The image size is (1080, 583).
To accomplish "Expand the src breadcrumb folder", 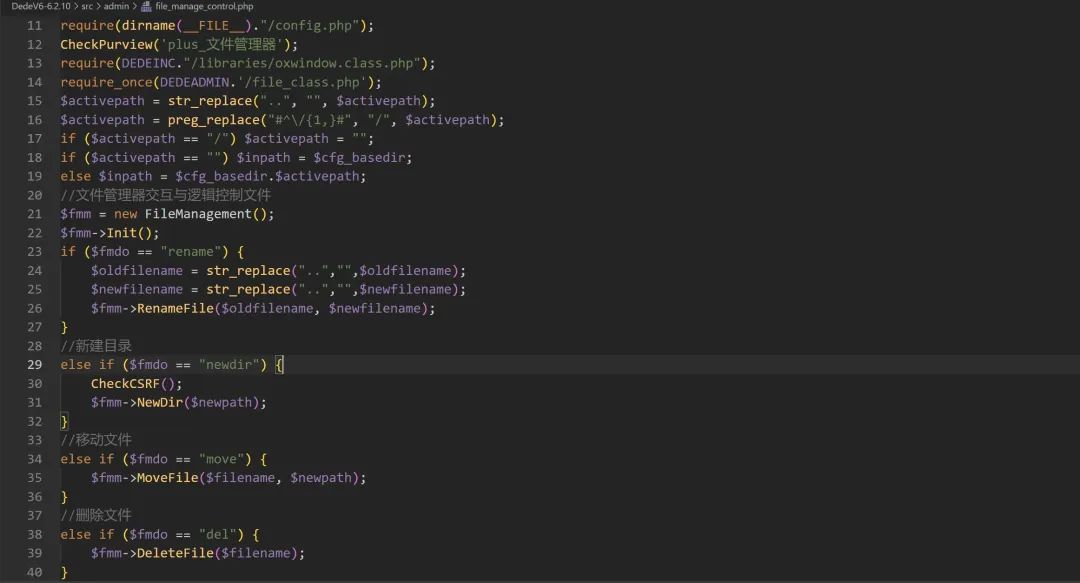I will [87, 6].
